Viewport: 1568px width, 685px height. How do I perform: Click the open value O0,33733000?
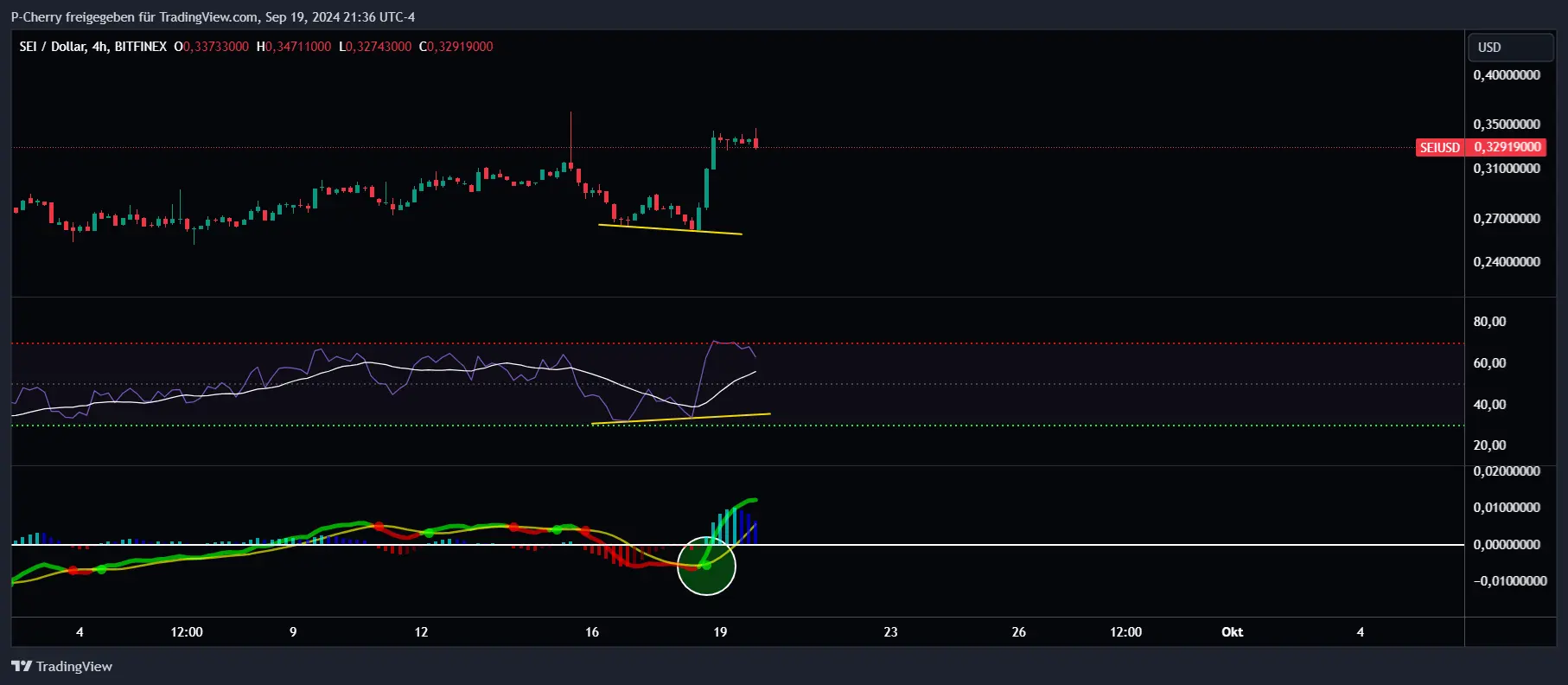pyautogui.click(x=211, y=47)
